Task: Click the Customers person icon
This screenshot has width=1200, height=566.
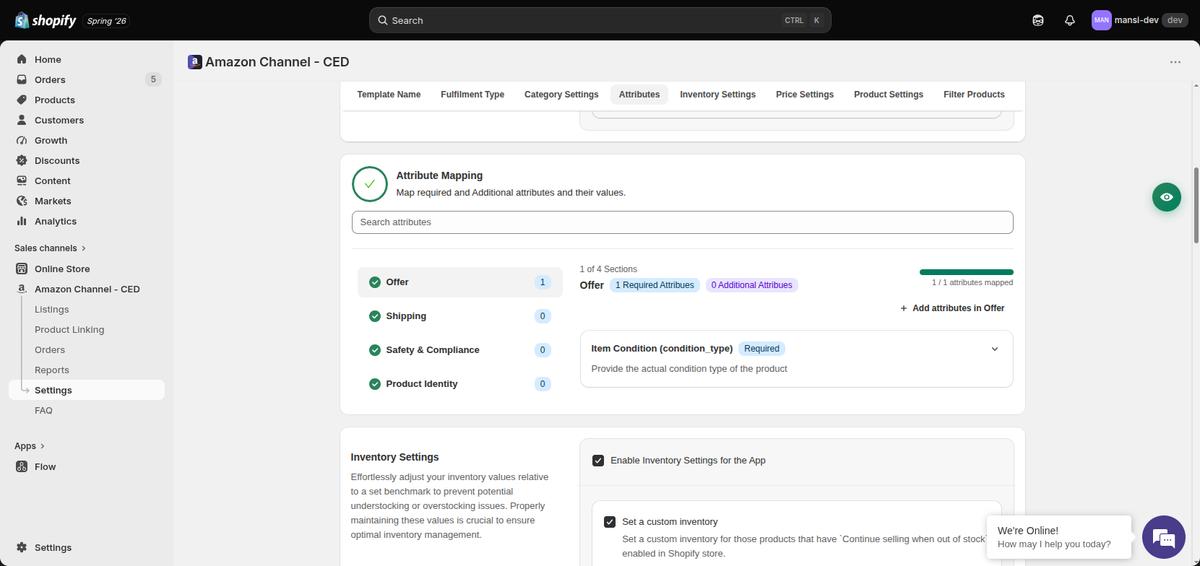Action: pos(22,120)
